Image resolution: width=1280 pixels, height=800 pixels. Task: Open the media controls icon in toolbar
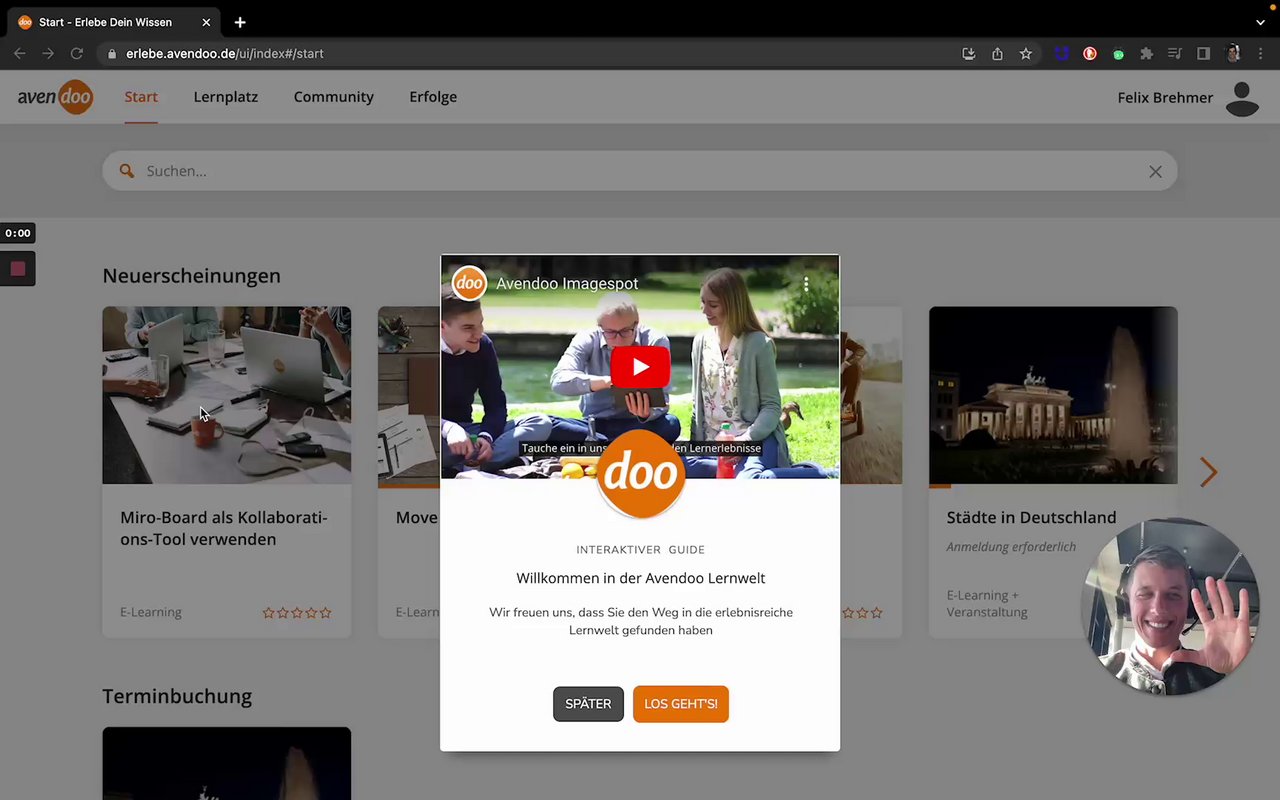pyautogui.click(x=1175, y=54)
